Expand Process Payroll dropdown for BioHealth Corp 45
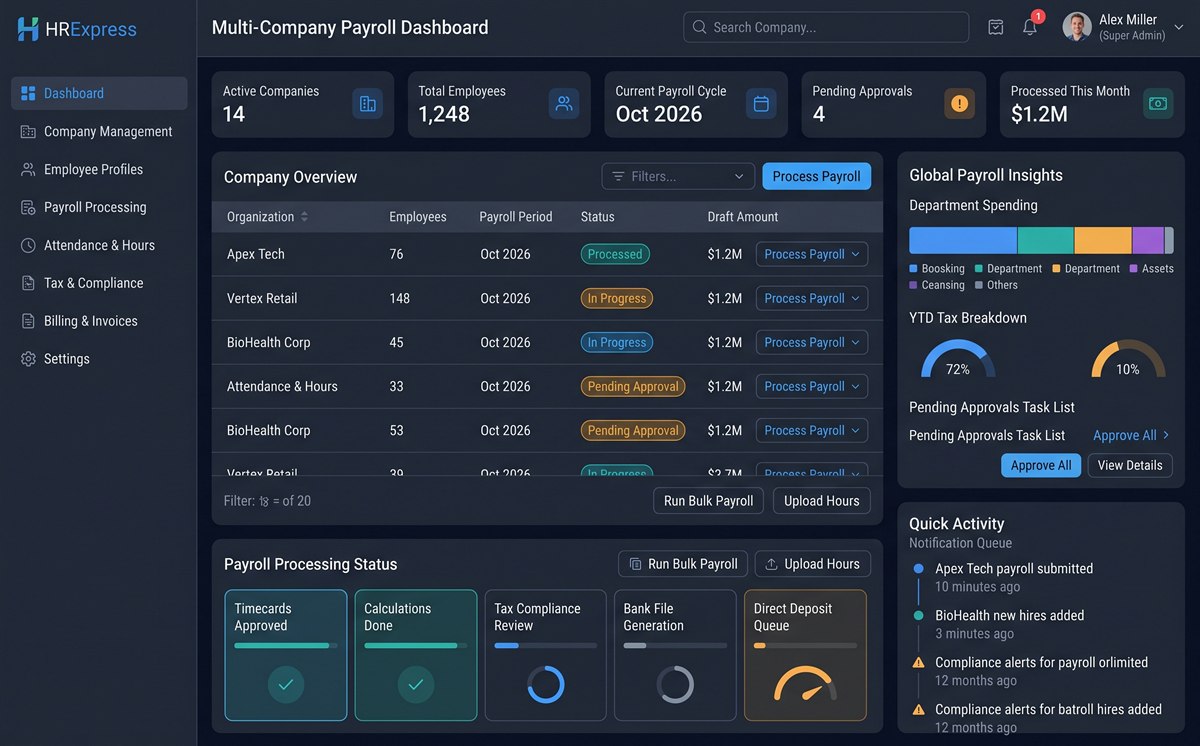 812,342
